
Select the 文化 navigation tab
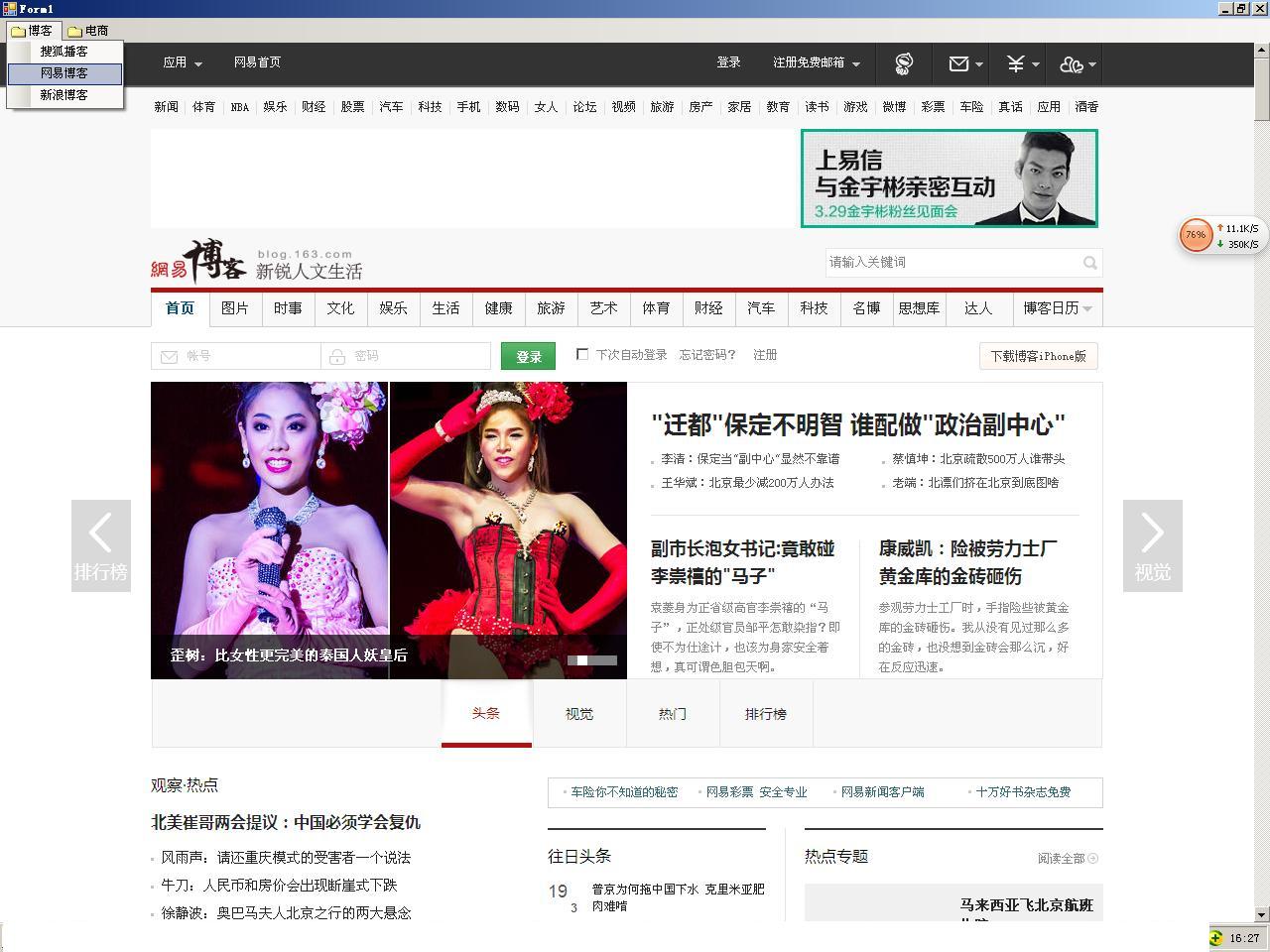tap(340, 308)
